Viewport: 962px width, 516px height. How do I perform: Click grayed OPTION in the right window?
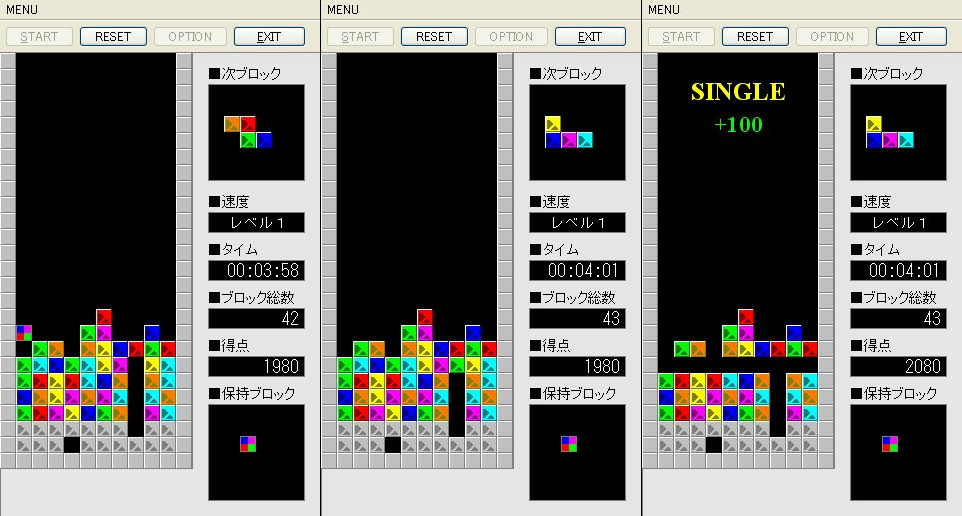832,37
